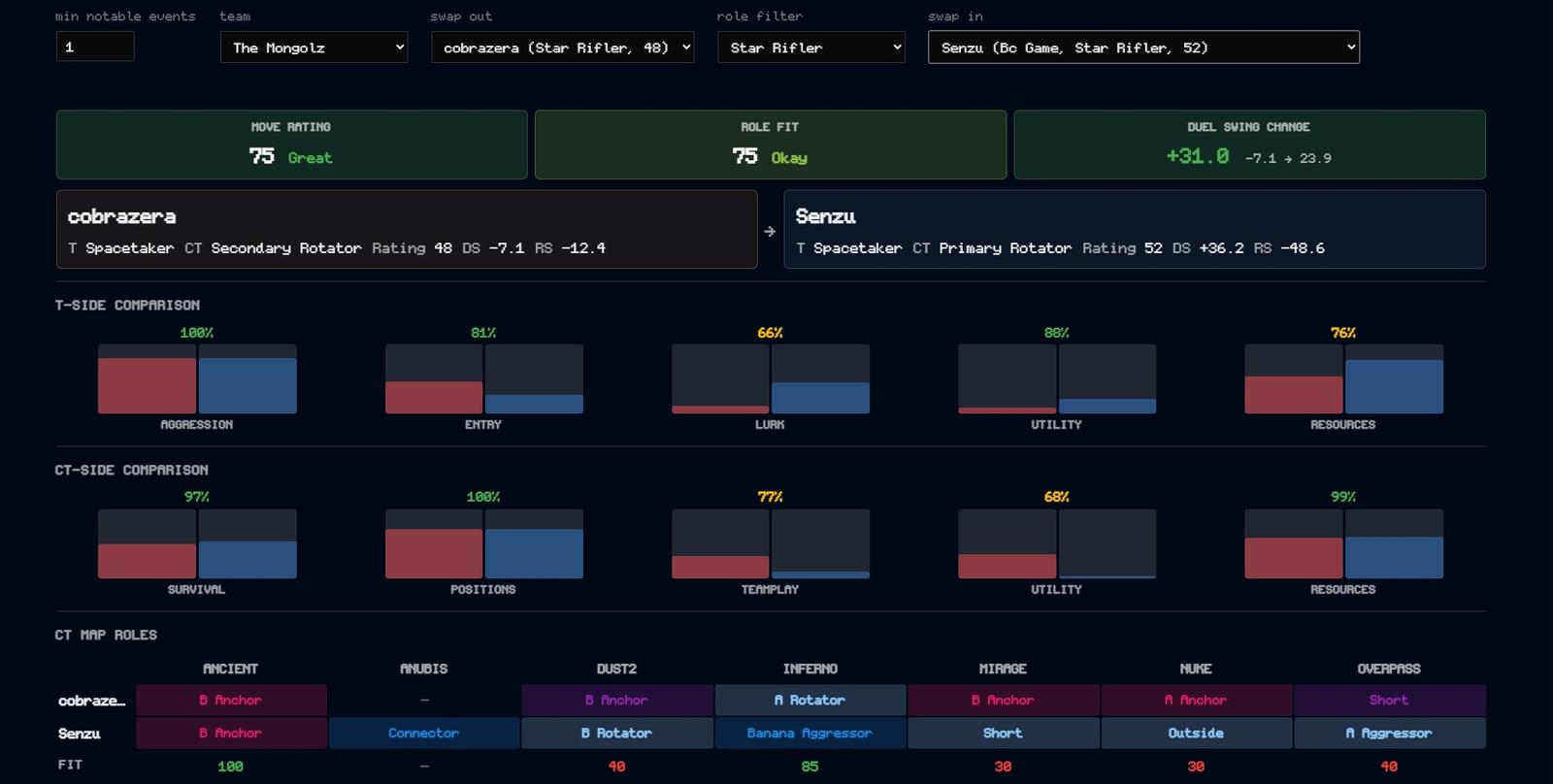Click the cobrazera player panel

(x=407, y=229)
